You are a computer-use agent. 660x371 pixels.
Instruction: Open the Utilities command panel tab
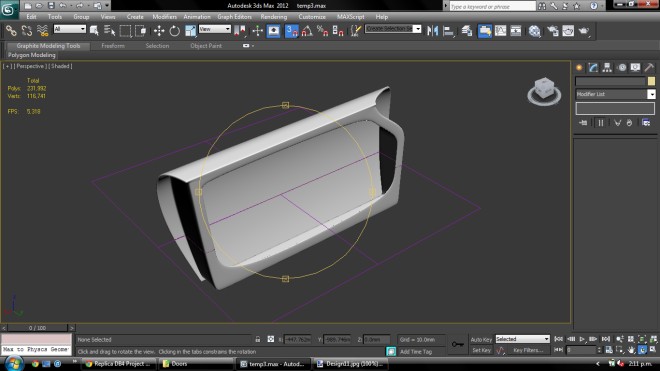click(x=649, y=67)
